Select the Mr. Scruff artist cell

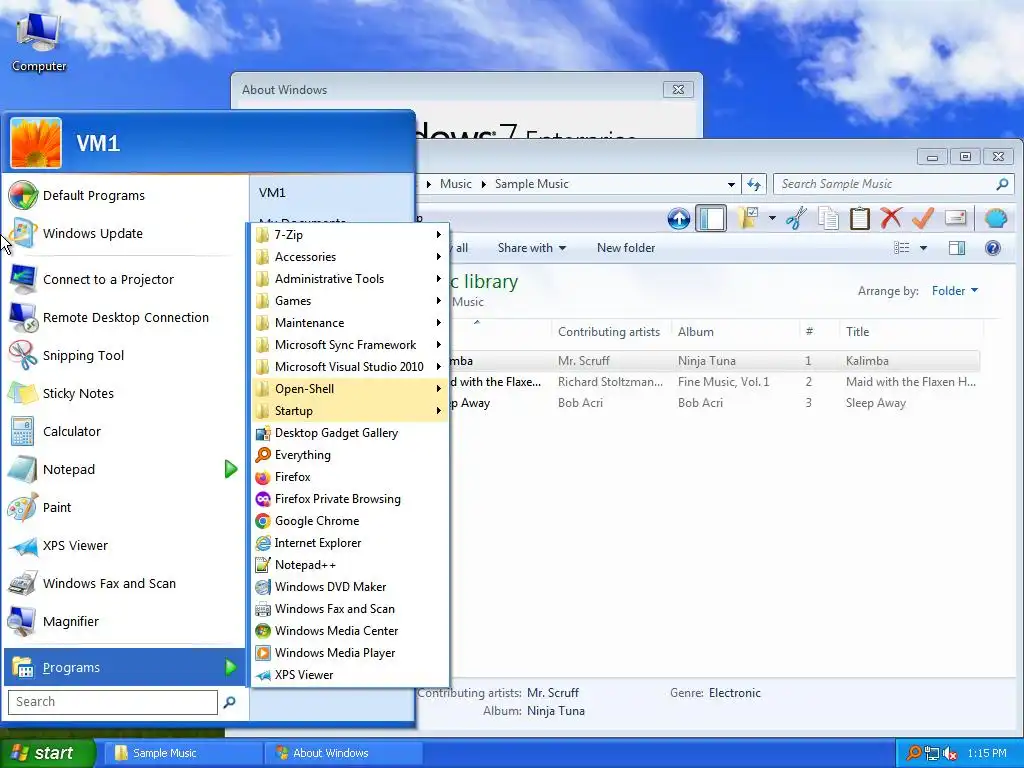pos(584,360)
